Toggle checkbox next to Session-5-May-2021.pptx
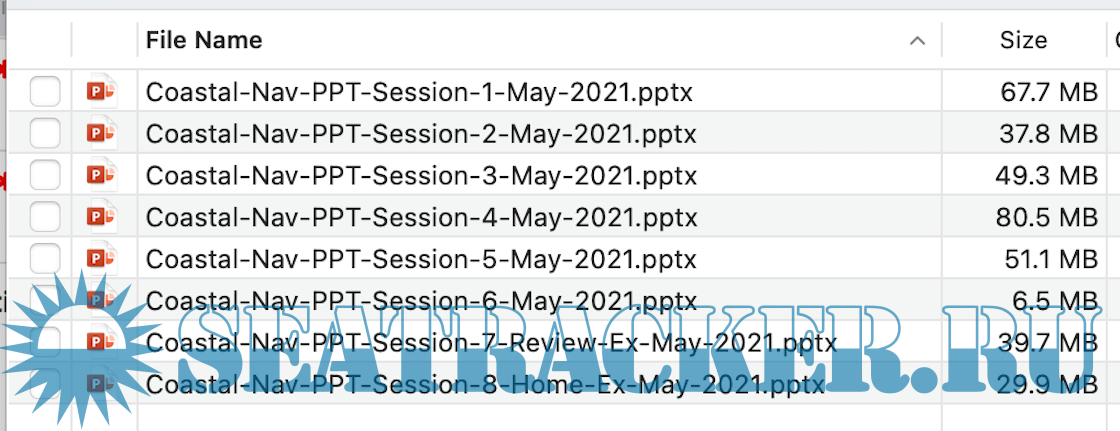 (45, 258)
